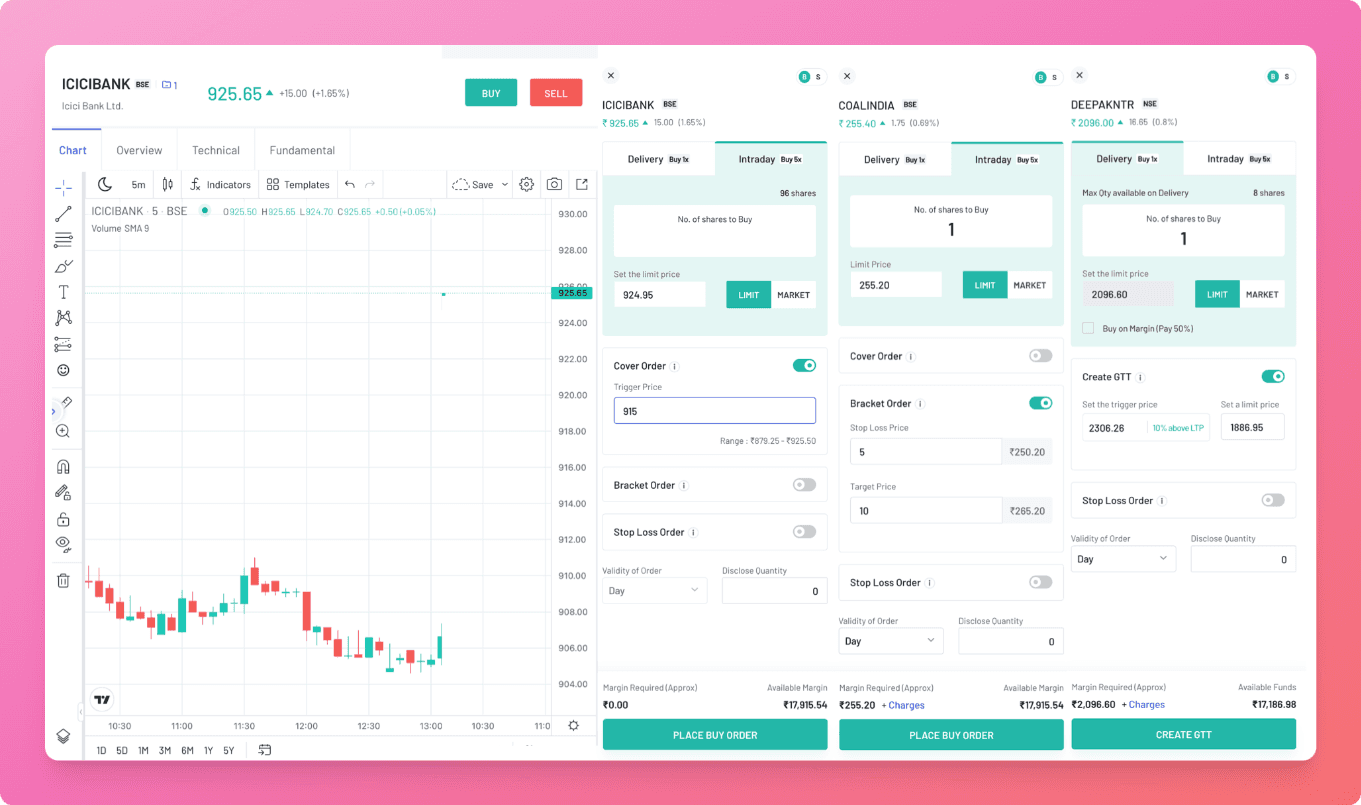Open the prediction and measurement tools
The width and height of the screenshot is (1361, 805).
click(x=63, y=344)
